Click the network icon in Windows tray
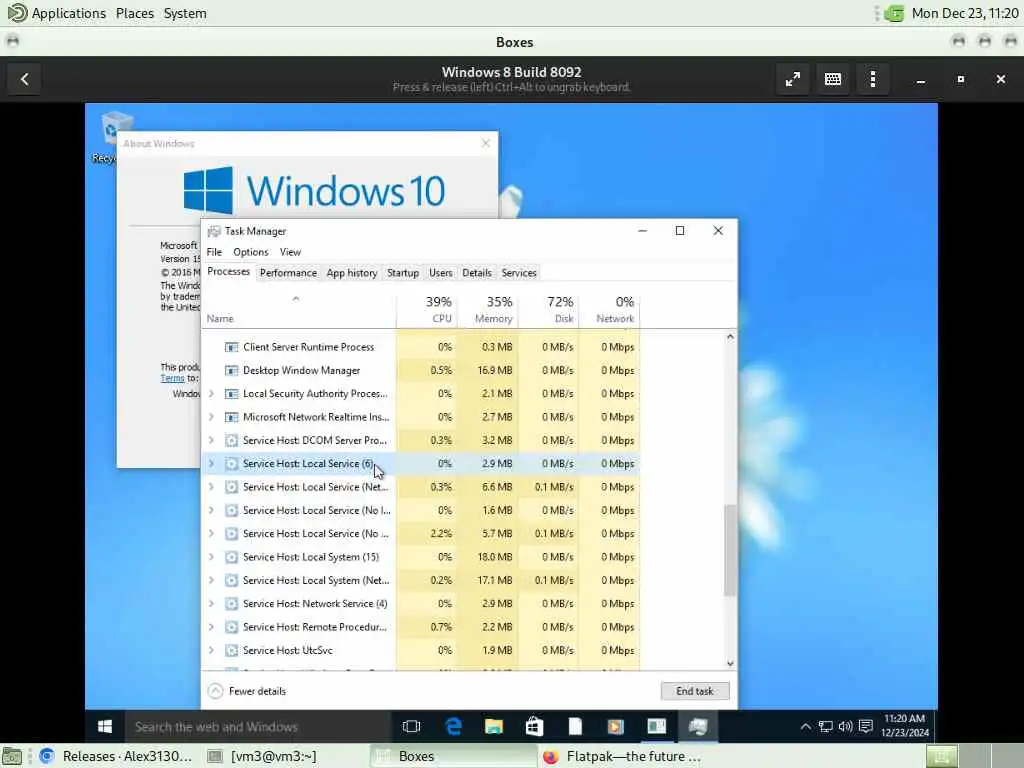1024x768 pixels. click(x=825, y=726)
